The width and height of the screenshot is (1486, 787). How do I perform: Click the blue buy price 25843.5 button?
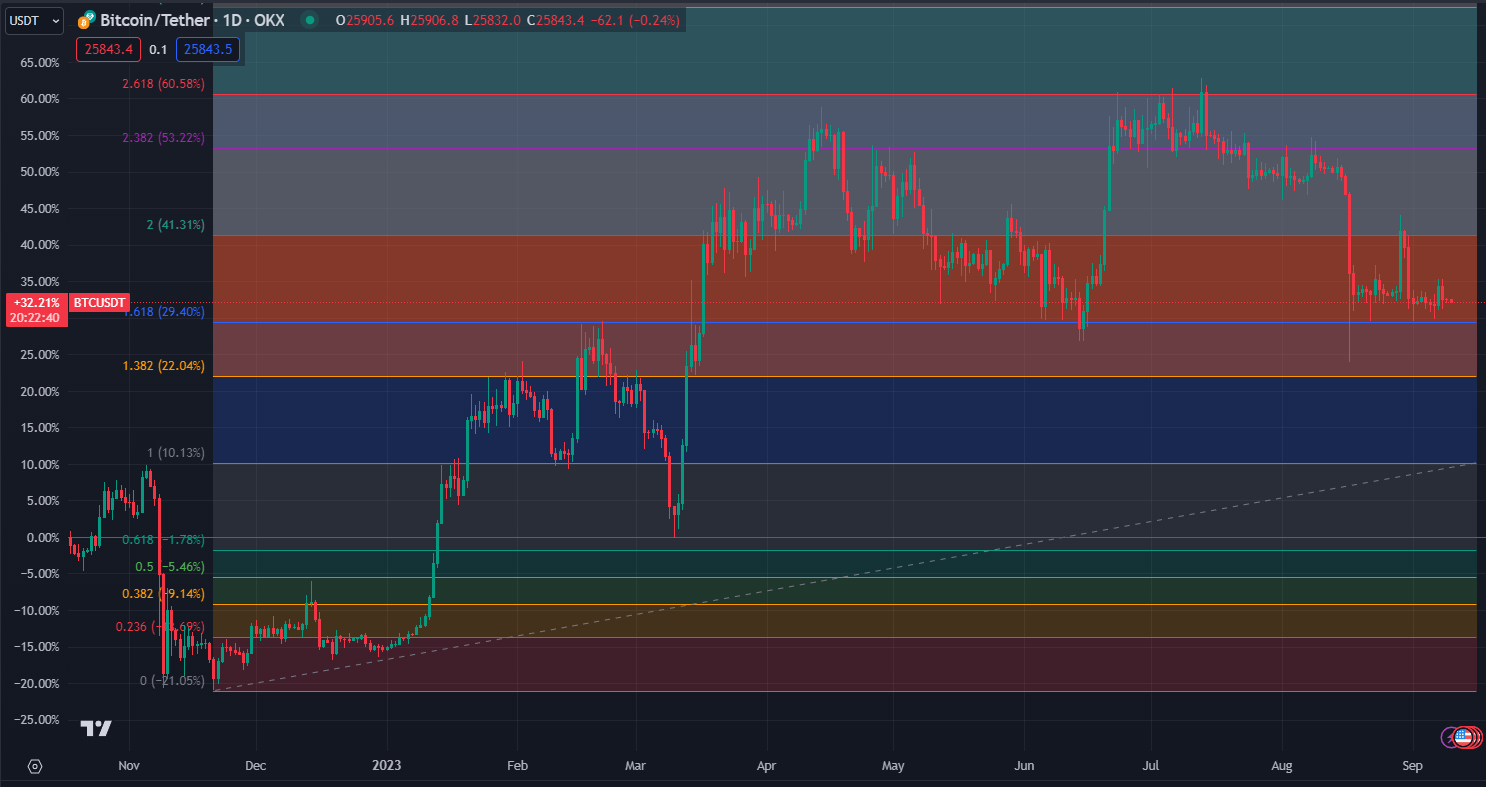point(207,49)
